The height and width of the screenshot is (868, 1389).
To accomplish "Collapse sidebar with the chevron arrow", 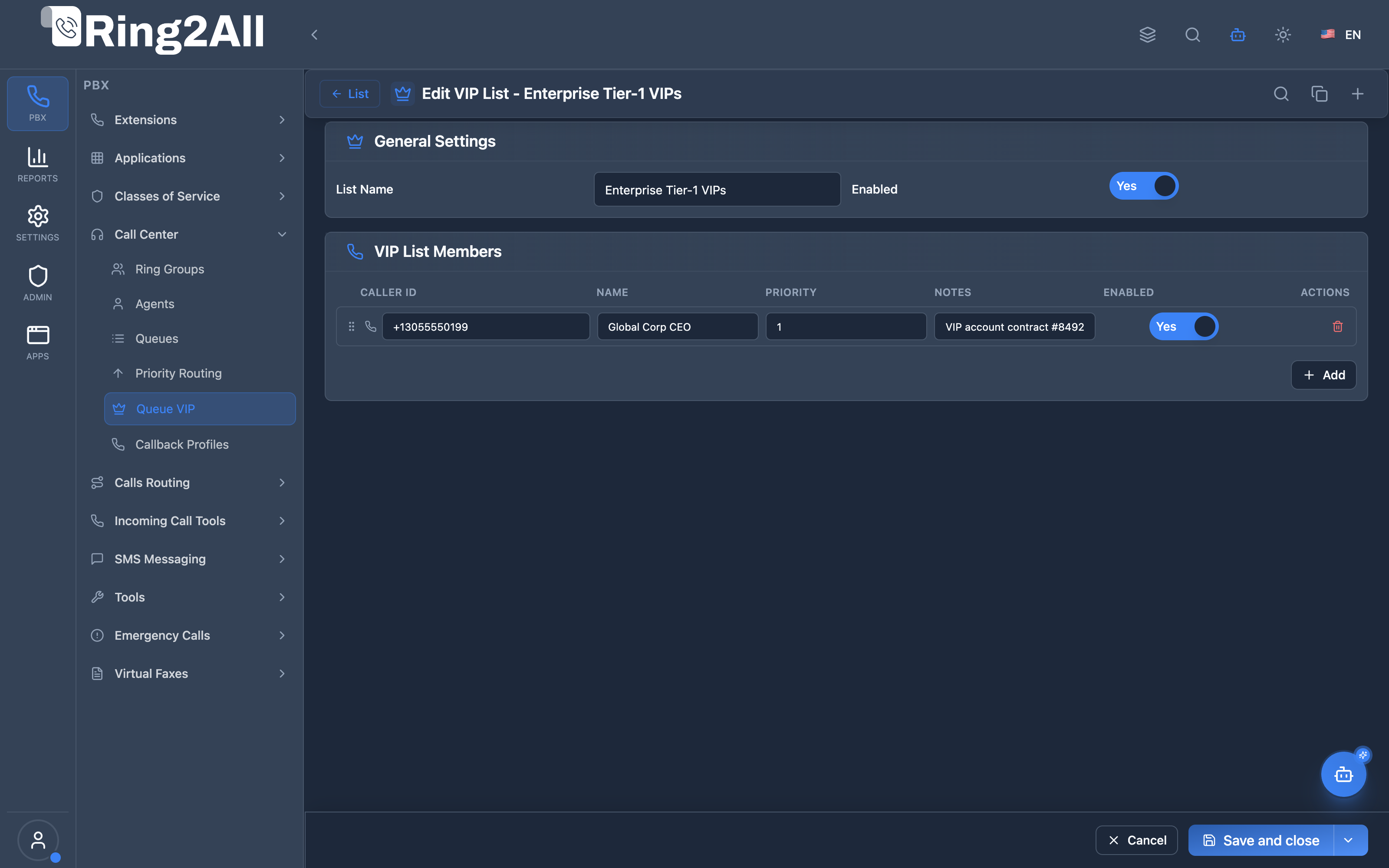I will coord(314,35).
